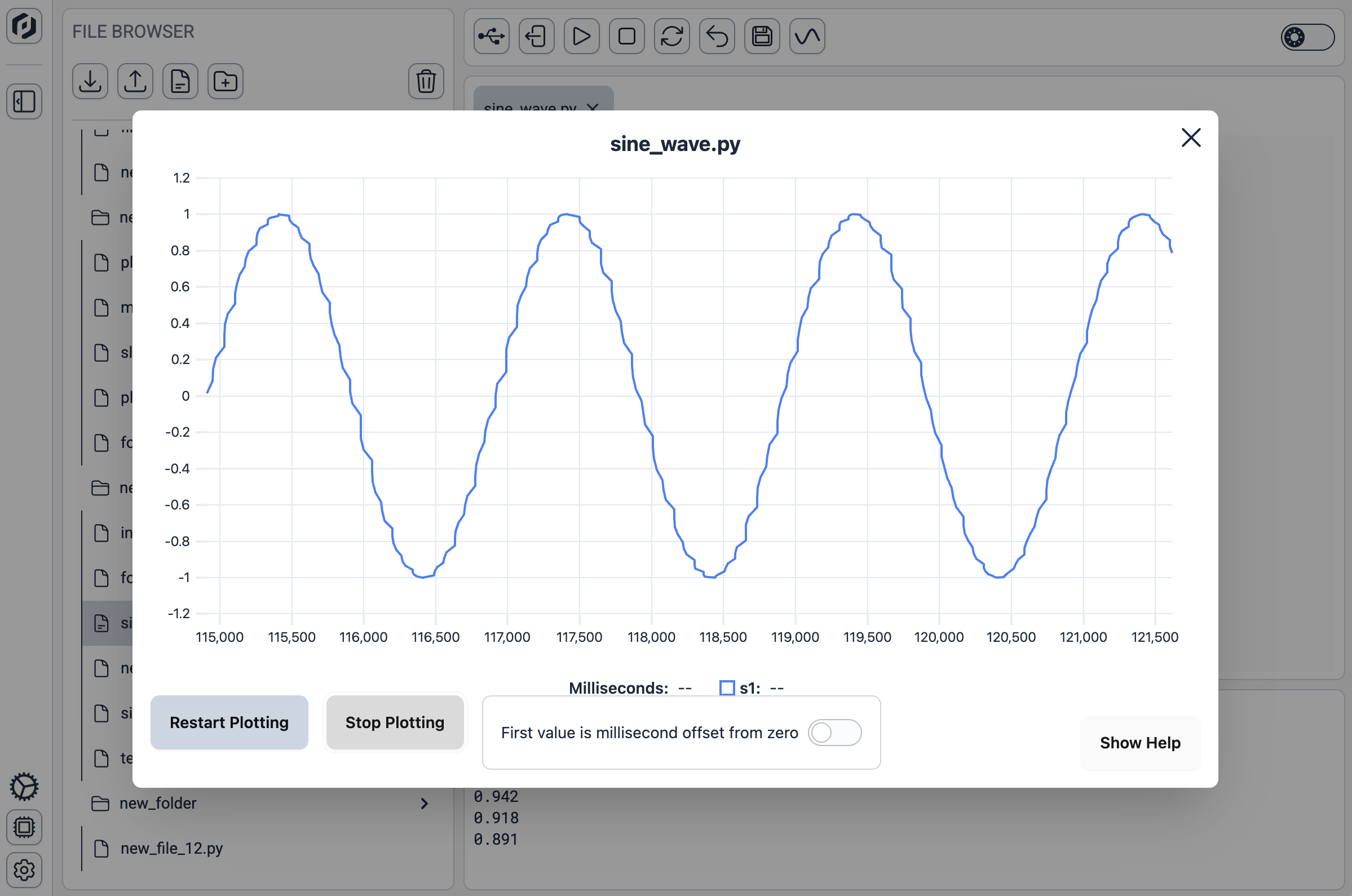This screenshot has height=896, width=1352.
Task: Click the undo arrow icon
Action: [x=717, y=37]
